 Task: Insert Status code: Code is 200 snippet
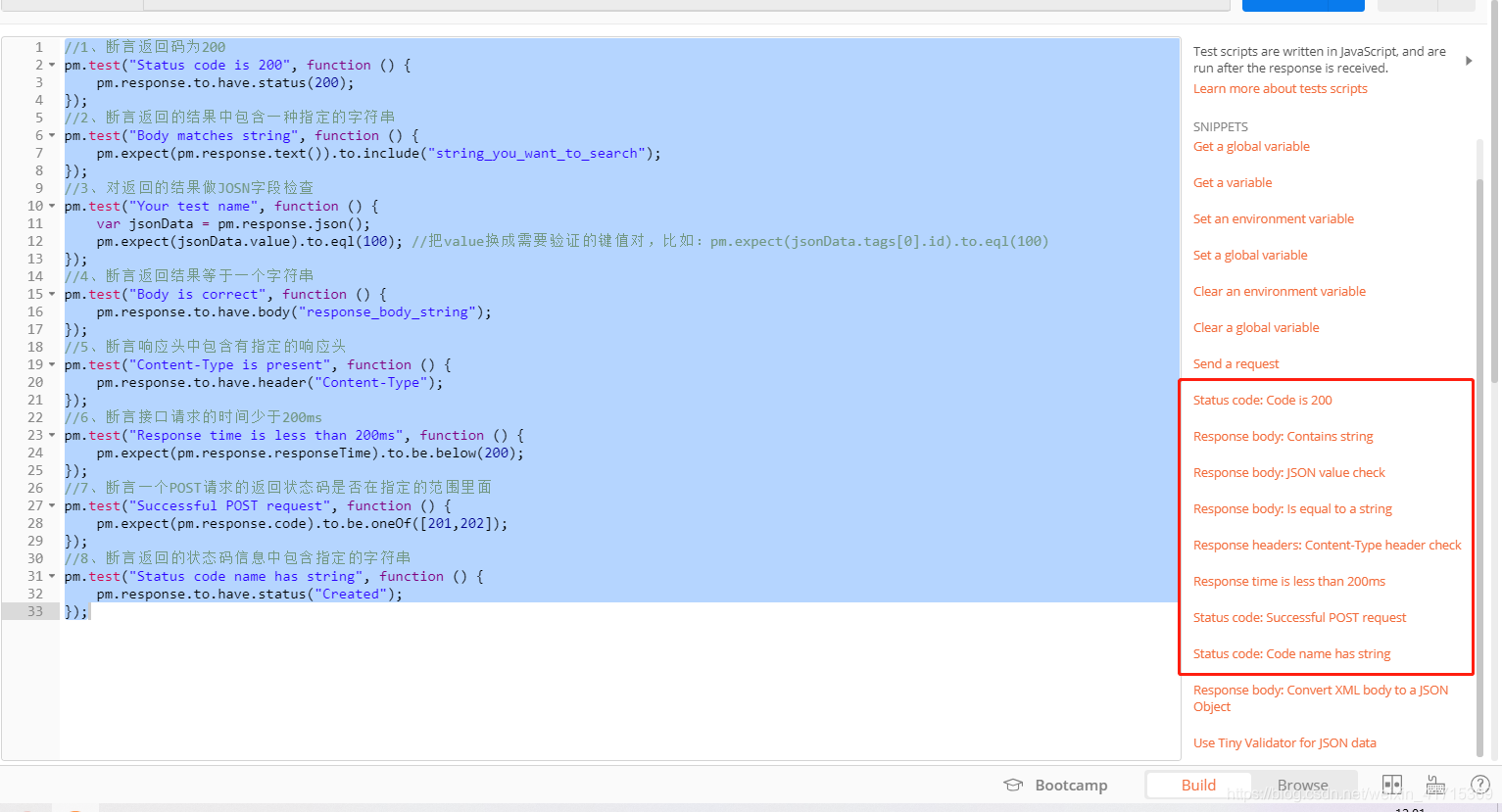tap(1263, 401)
